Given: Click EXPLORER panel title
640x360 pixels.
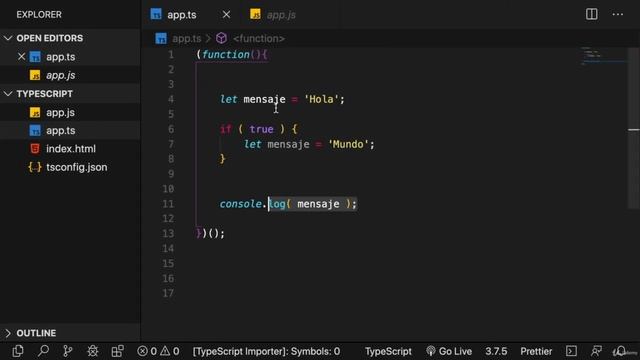Looking at the screenshot, I should [x=39, y=15].
